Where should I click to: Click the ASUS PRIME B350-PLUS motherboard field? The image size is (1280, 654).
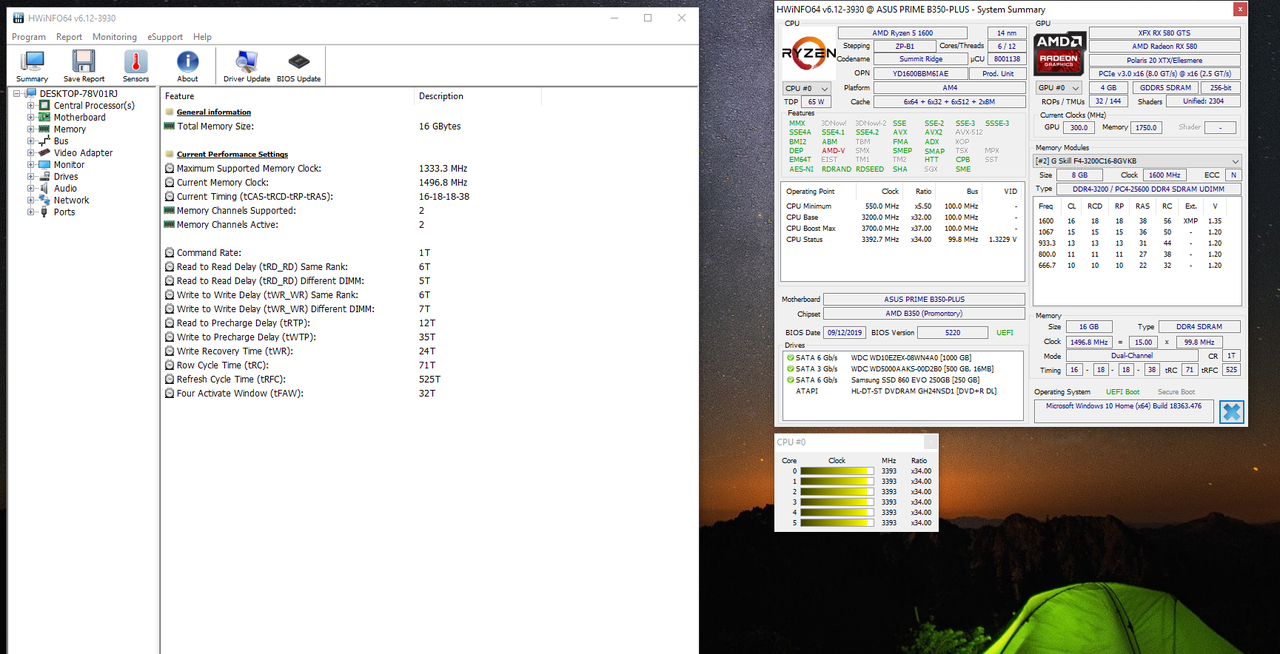(x=924, y=299)
